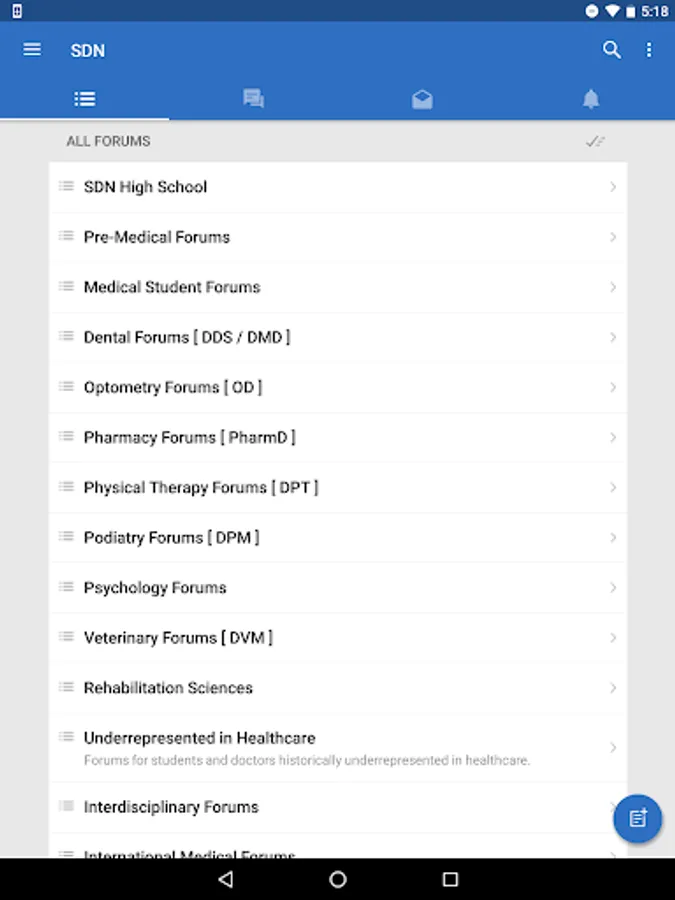Tap the search magnifier icon

coord(612,50)
